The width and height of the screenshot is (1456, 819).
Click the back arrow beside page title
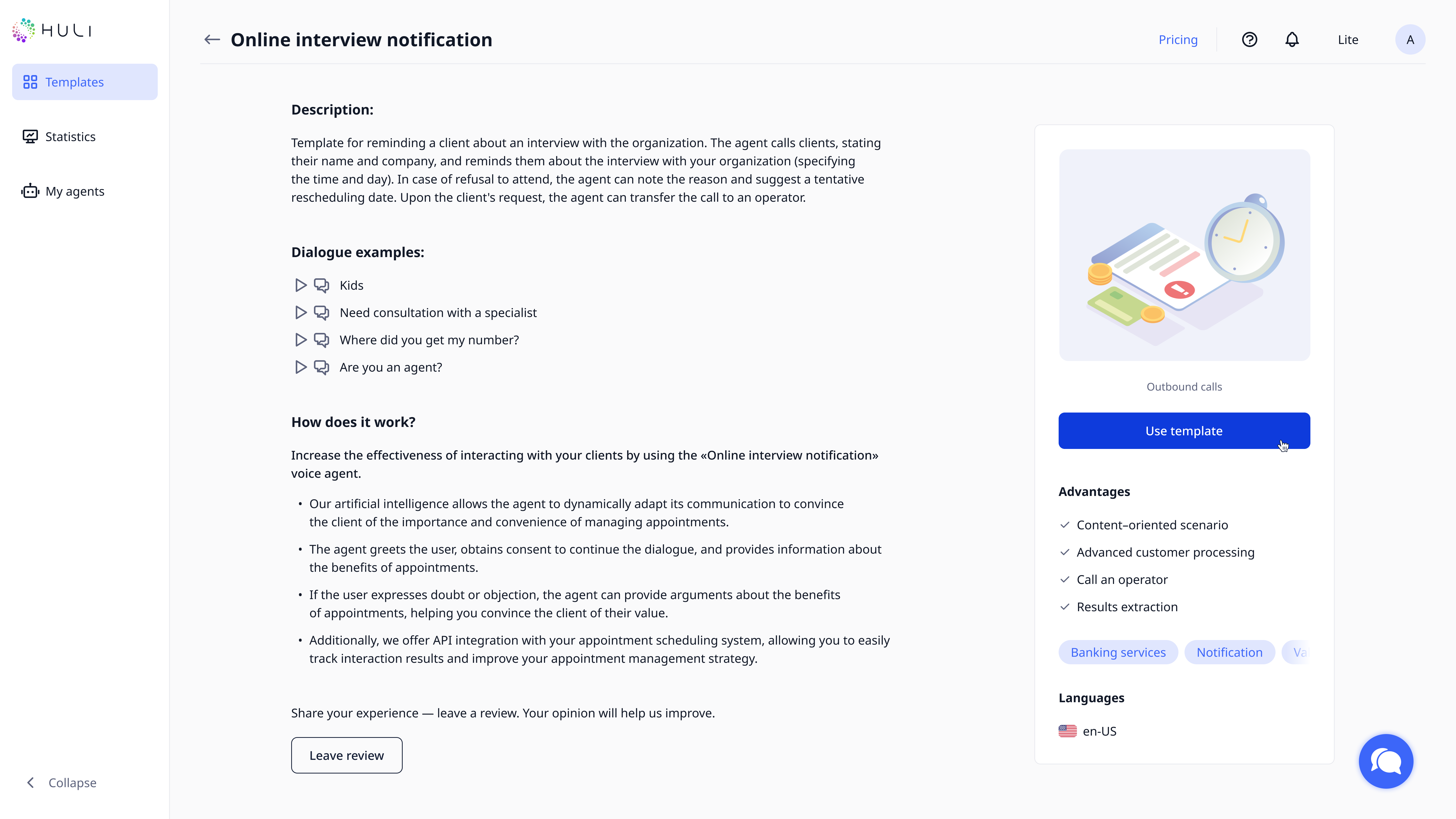click(212, 40)
